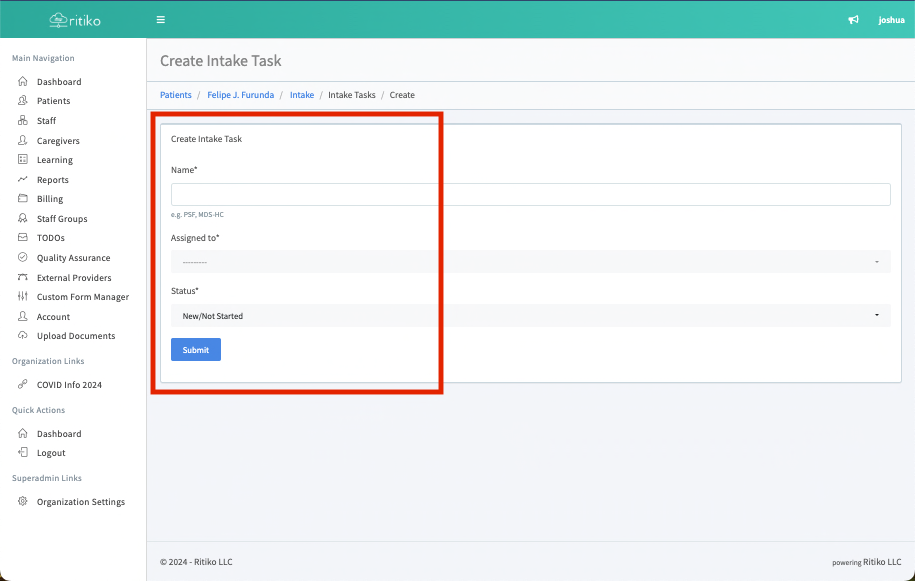Click the Dashboard home icon in Main Navigation

(23, 82)
